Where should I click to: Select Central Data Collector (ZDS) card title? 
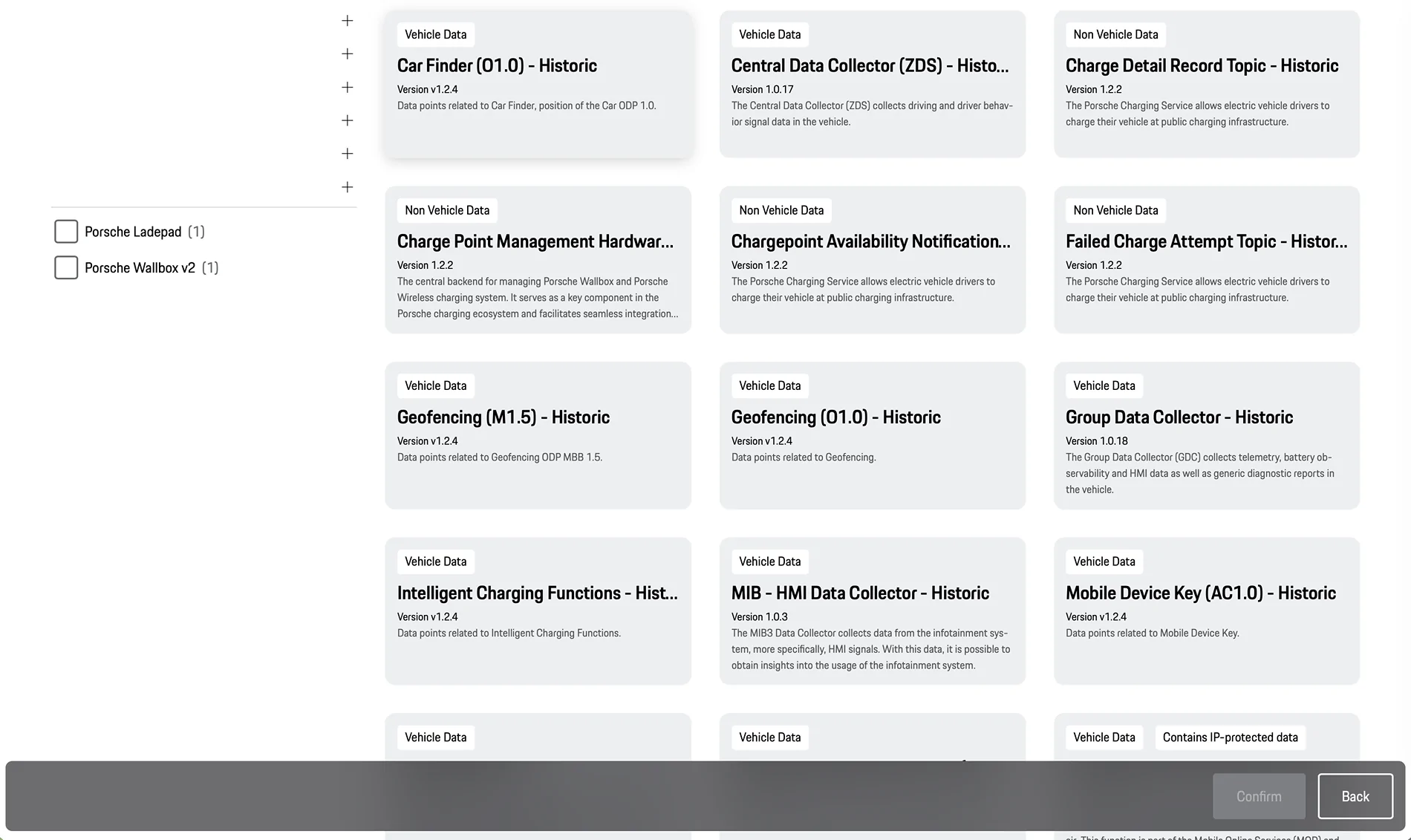870,65
